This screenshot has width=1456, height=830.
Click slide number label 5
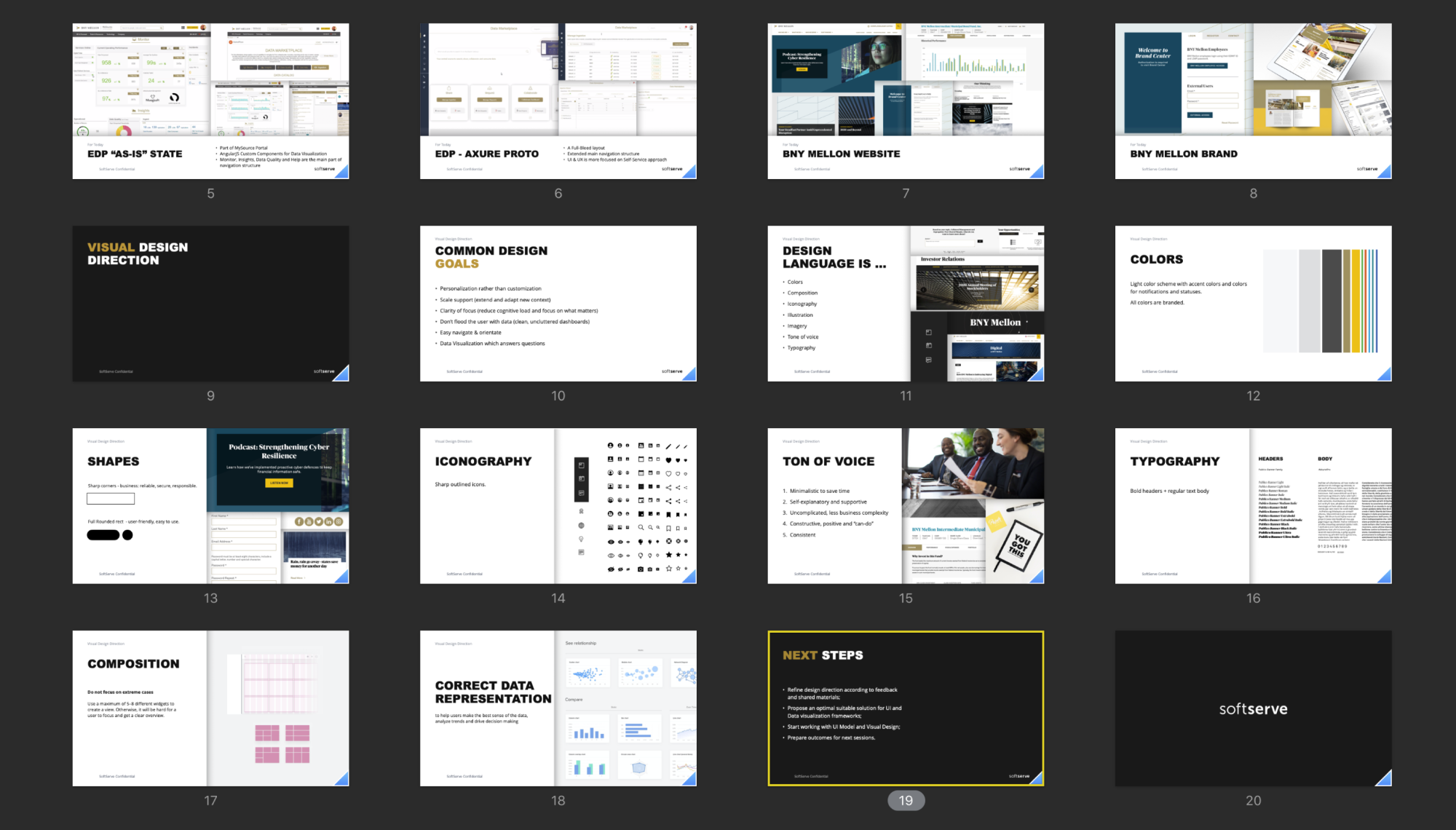(210, 193)
